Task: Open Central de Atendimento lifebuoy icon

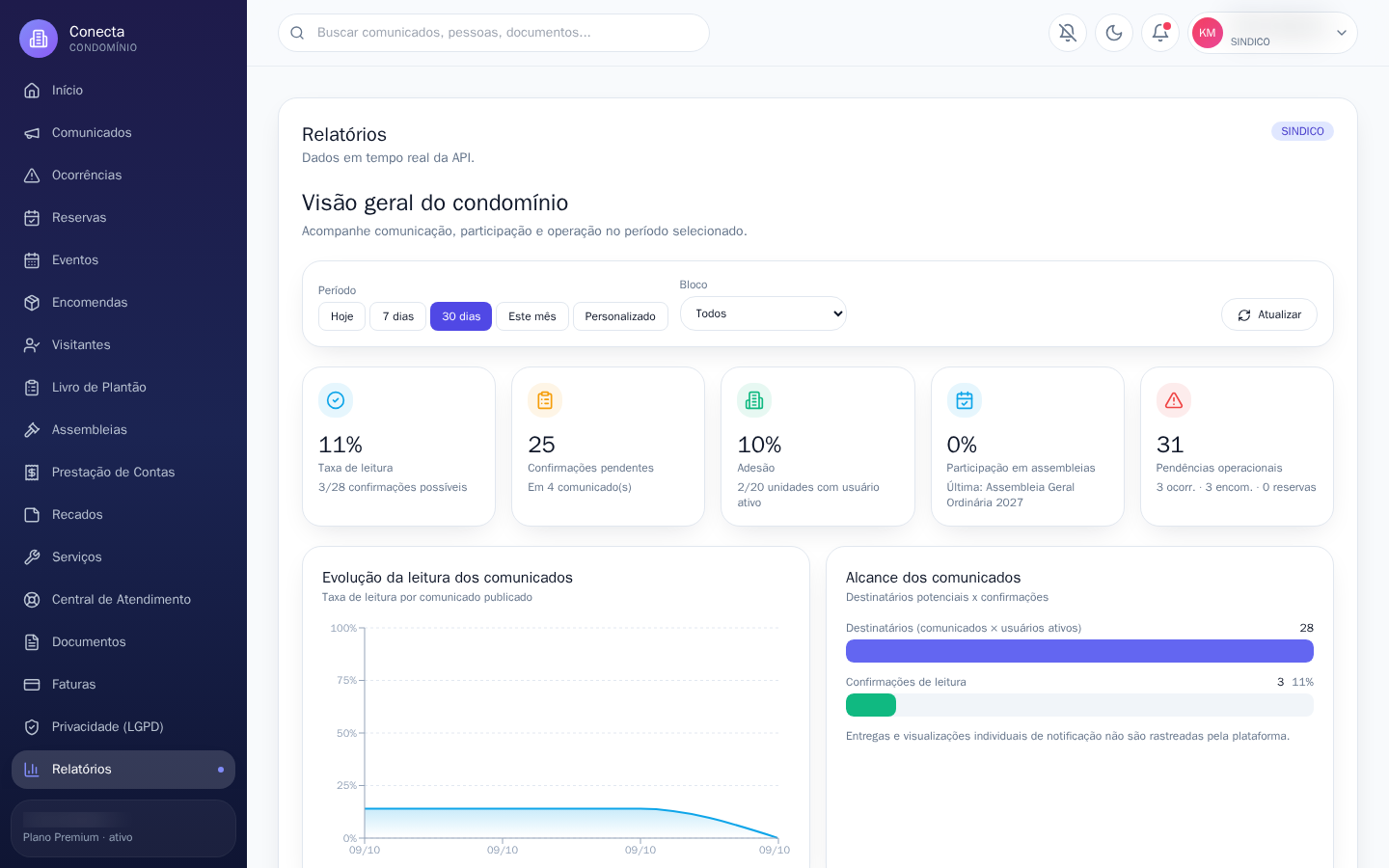Action: pyautogui.click(x=32, y=600)
